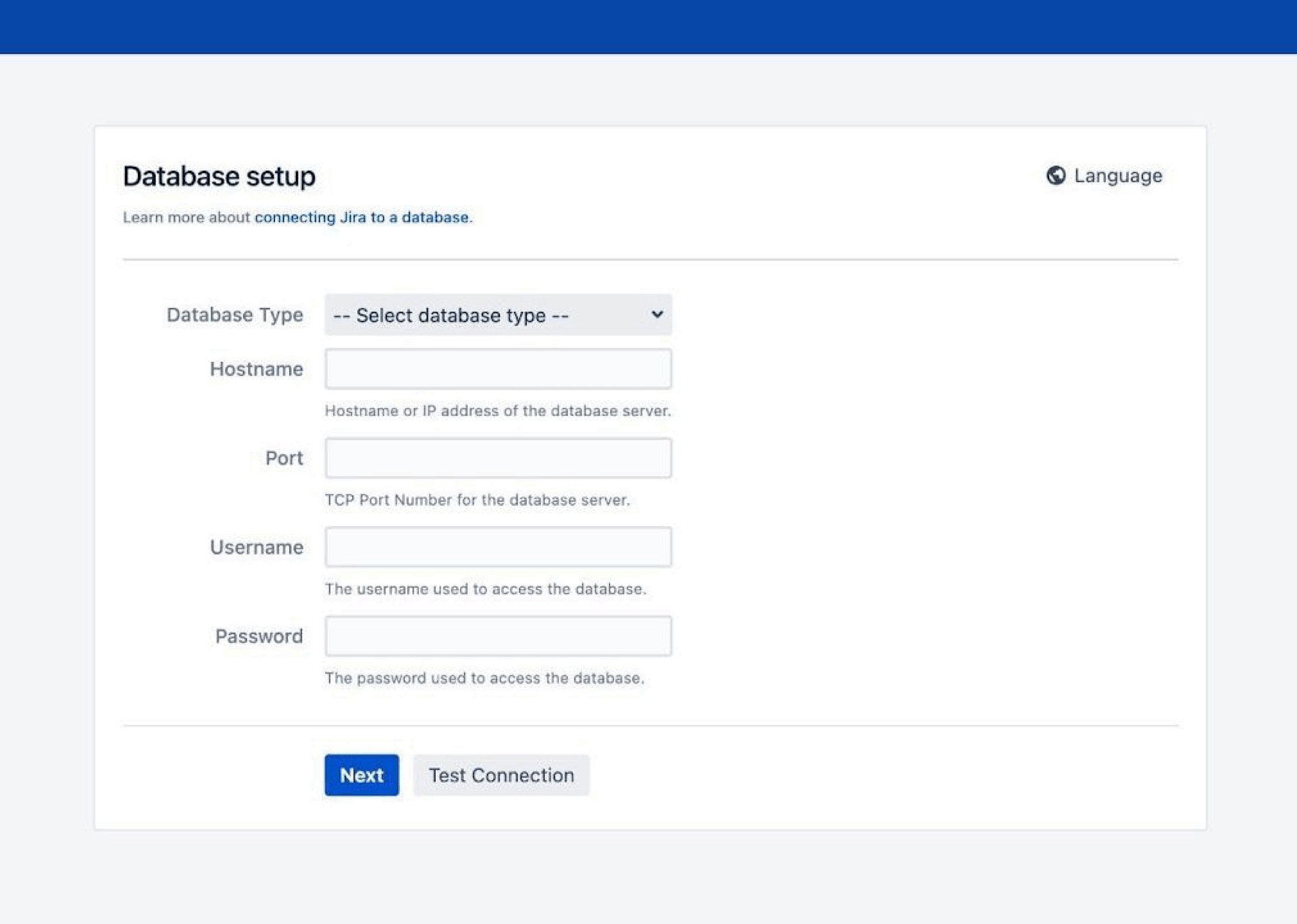
Task: Open the Select database type dropdown
Action: pos(498,315)
